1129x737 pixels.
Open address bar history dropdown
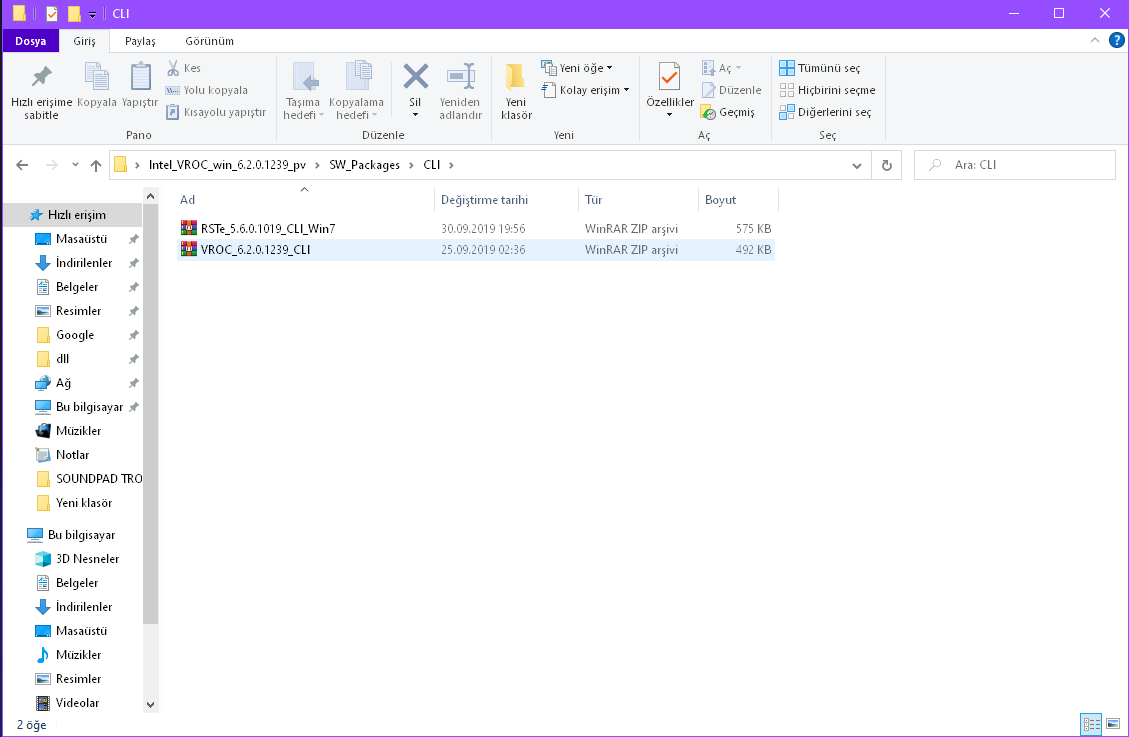point(857,165)
